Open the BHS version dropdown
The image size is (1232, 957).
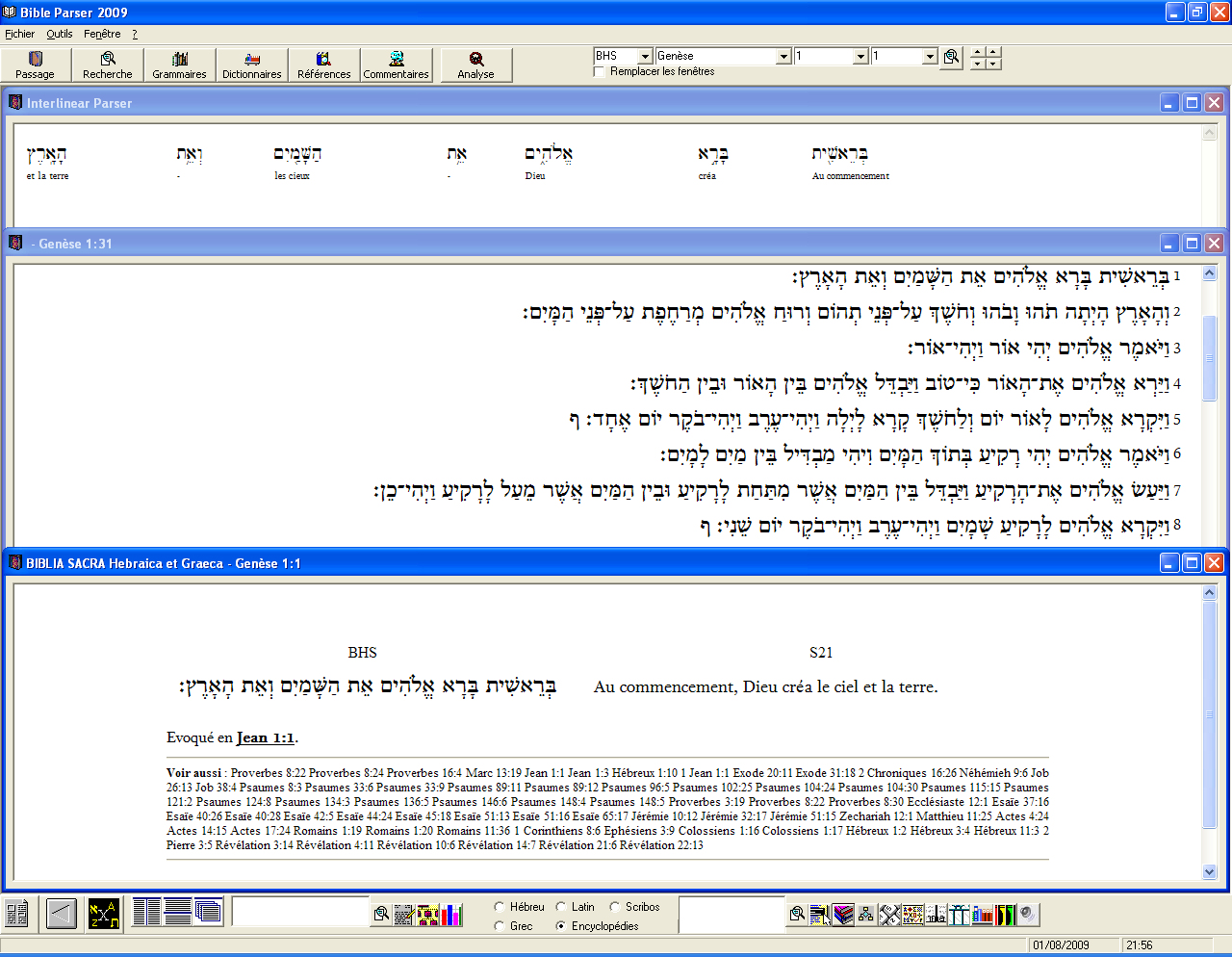click(646, 56)
